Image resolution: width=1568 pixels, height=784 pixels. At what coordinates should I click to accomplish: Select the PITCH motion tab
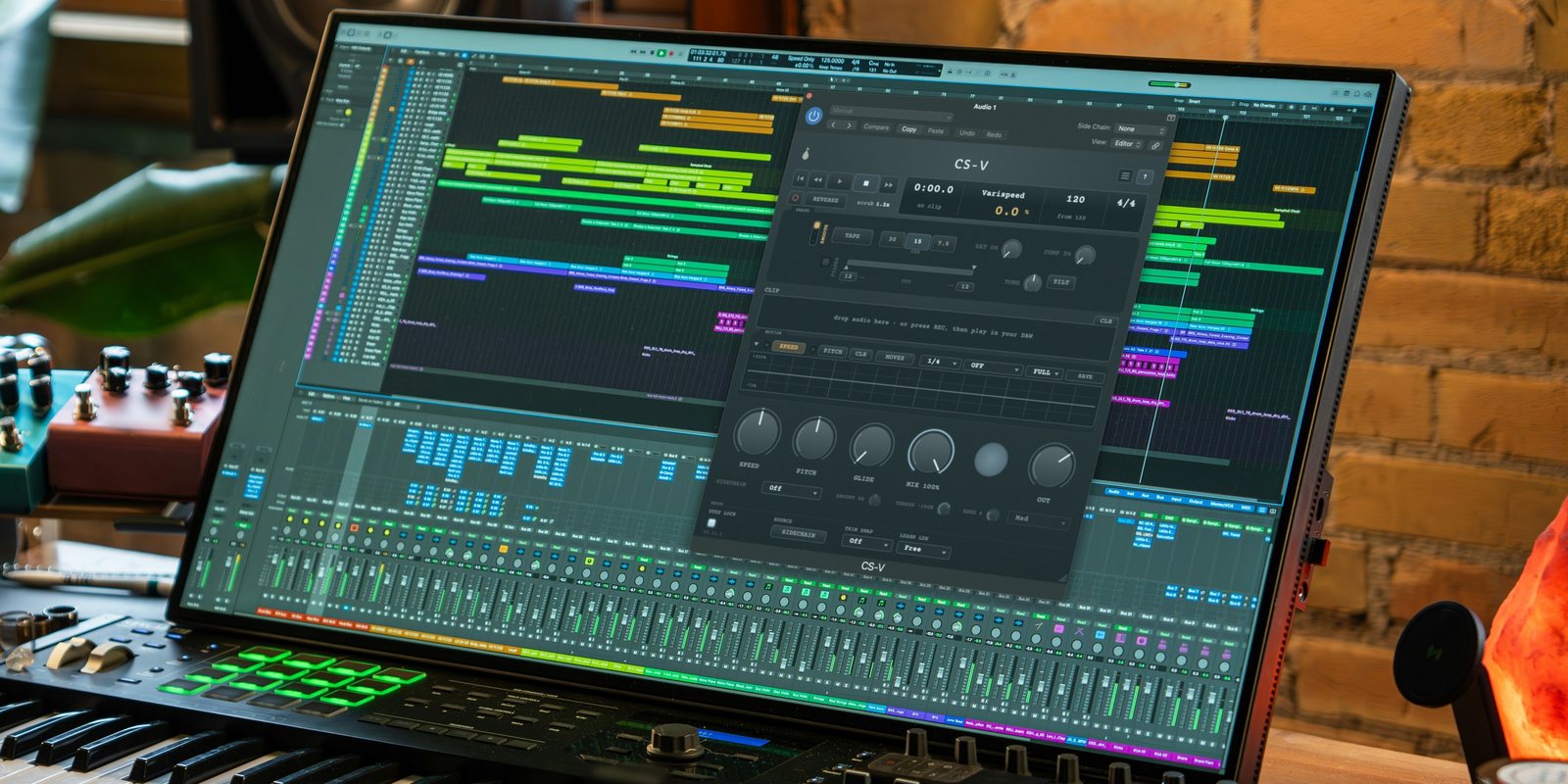click(833, 352)
